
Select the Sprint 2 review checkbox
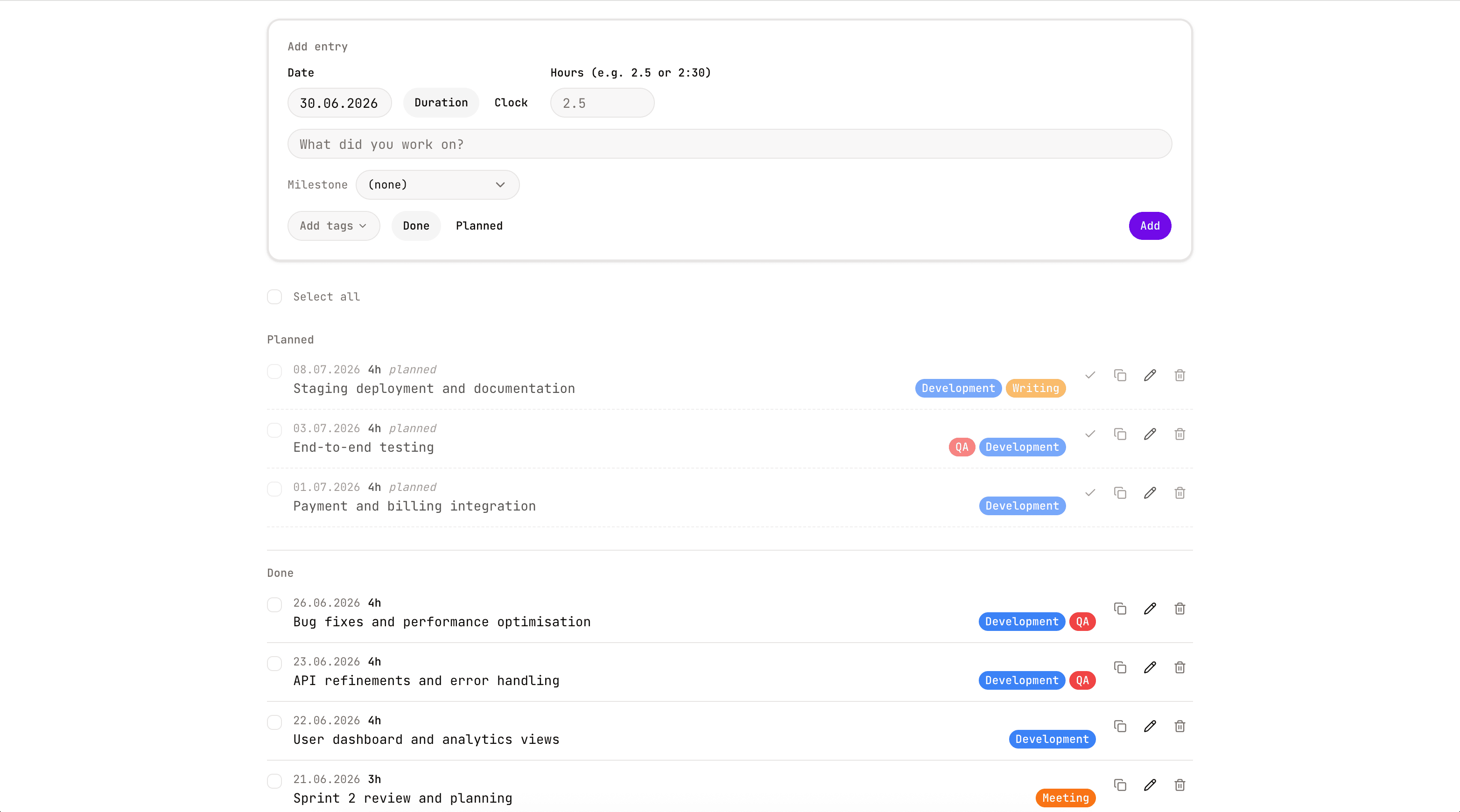point(274,782)
